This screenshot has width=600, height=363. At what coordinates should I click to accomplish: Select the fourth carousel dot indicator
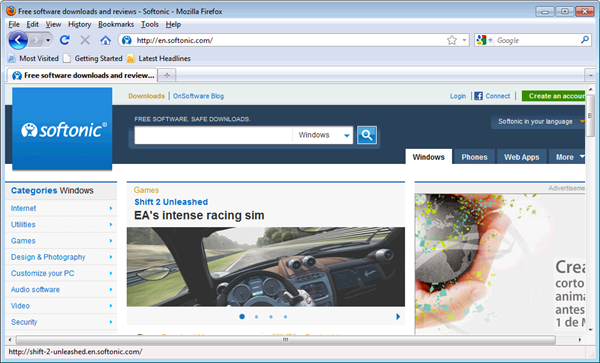285,317
